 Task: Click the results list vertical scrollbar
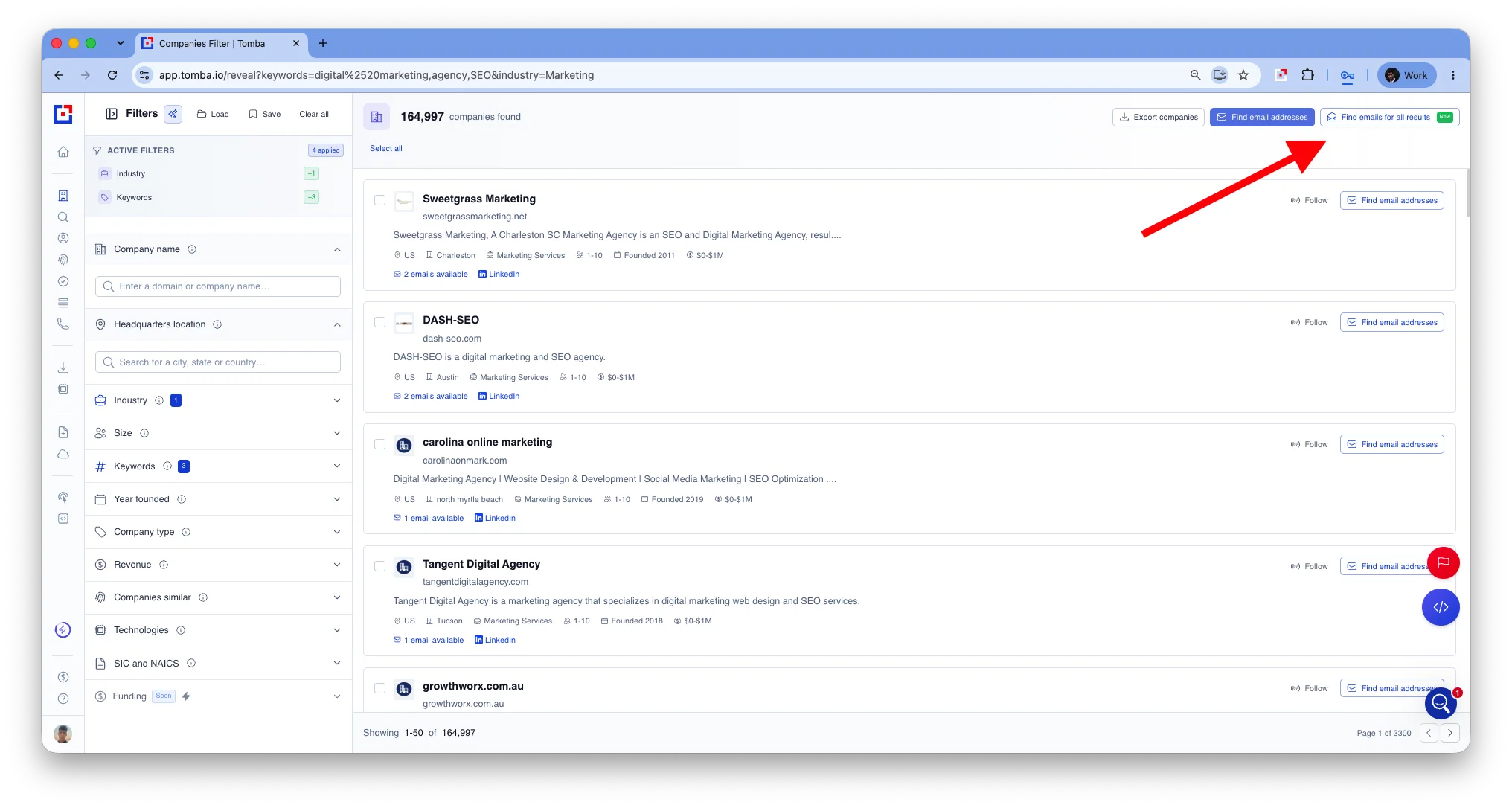1467,193
